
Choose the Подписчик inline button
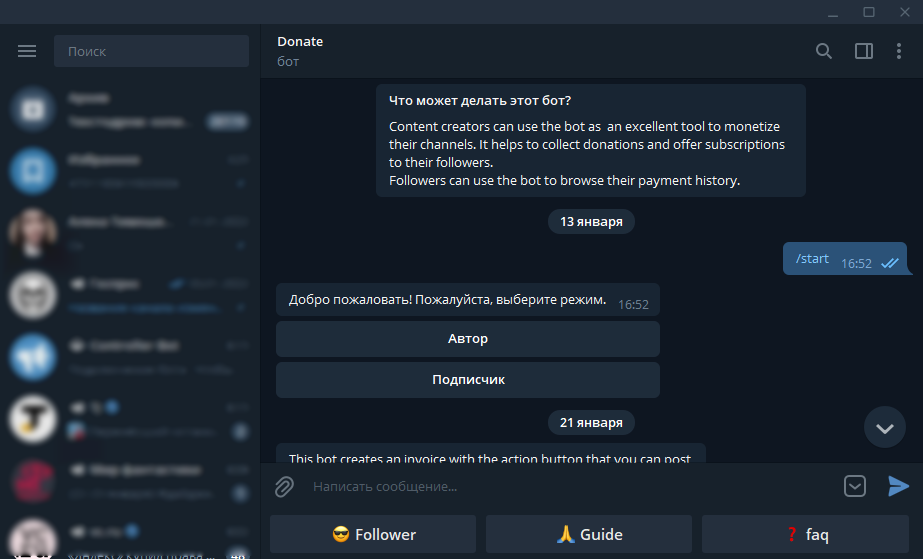(x=467, y=380)
